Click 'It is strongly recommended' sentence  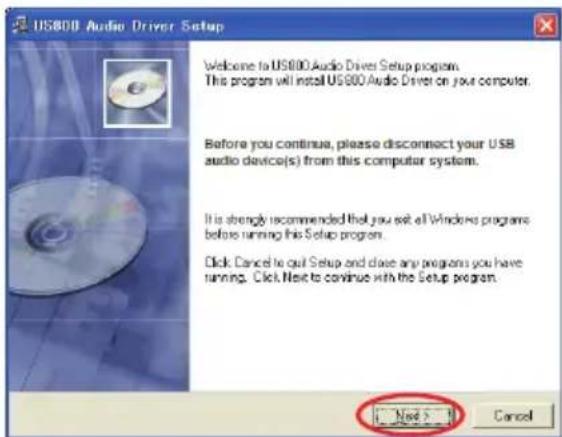(367, 219)
